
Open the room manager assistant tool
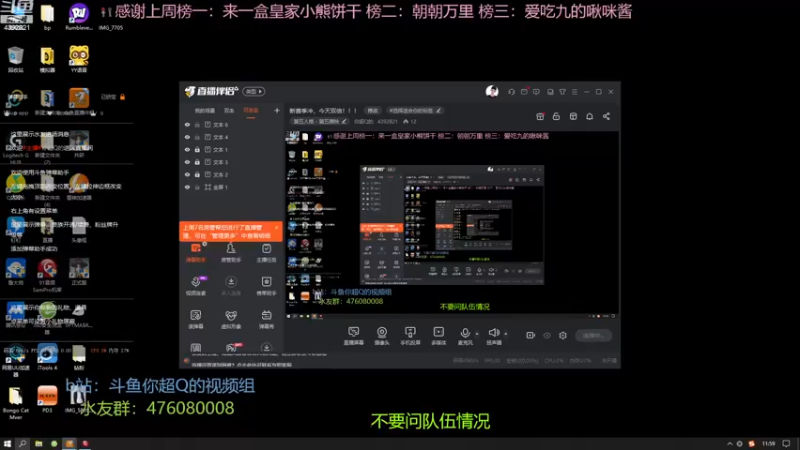tap(231, 253)
